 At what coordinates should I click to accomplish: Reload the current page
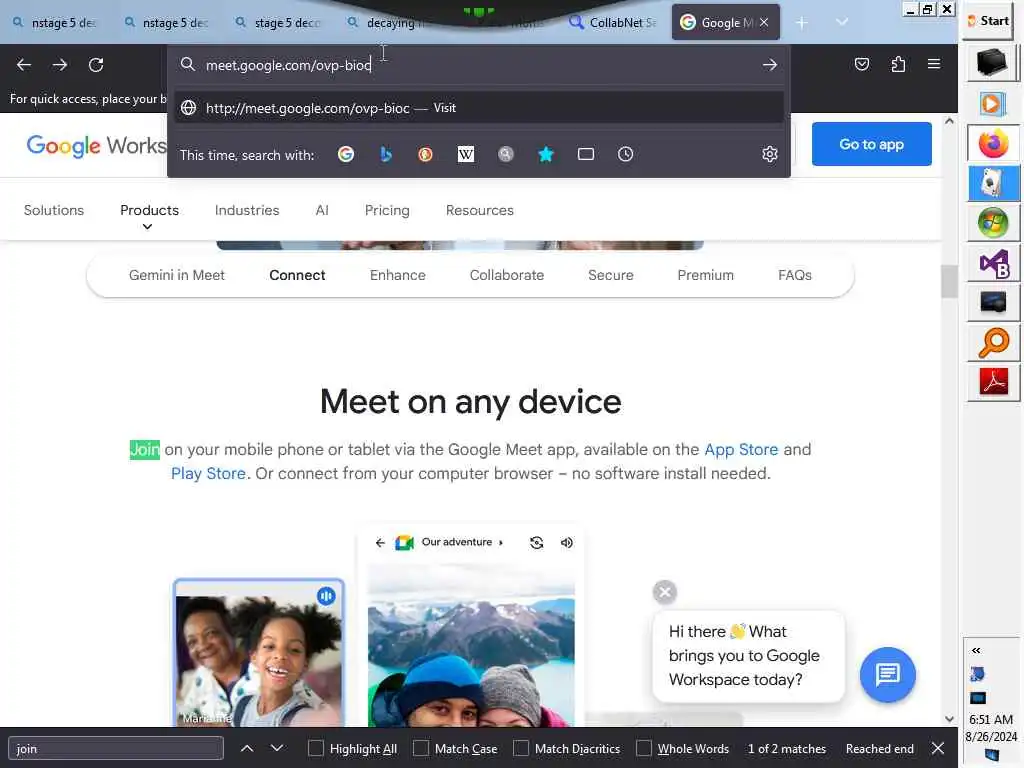pyautogui.click(x=96, y=65)
